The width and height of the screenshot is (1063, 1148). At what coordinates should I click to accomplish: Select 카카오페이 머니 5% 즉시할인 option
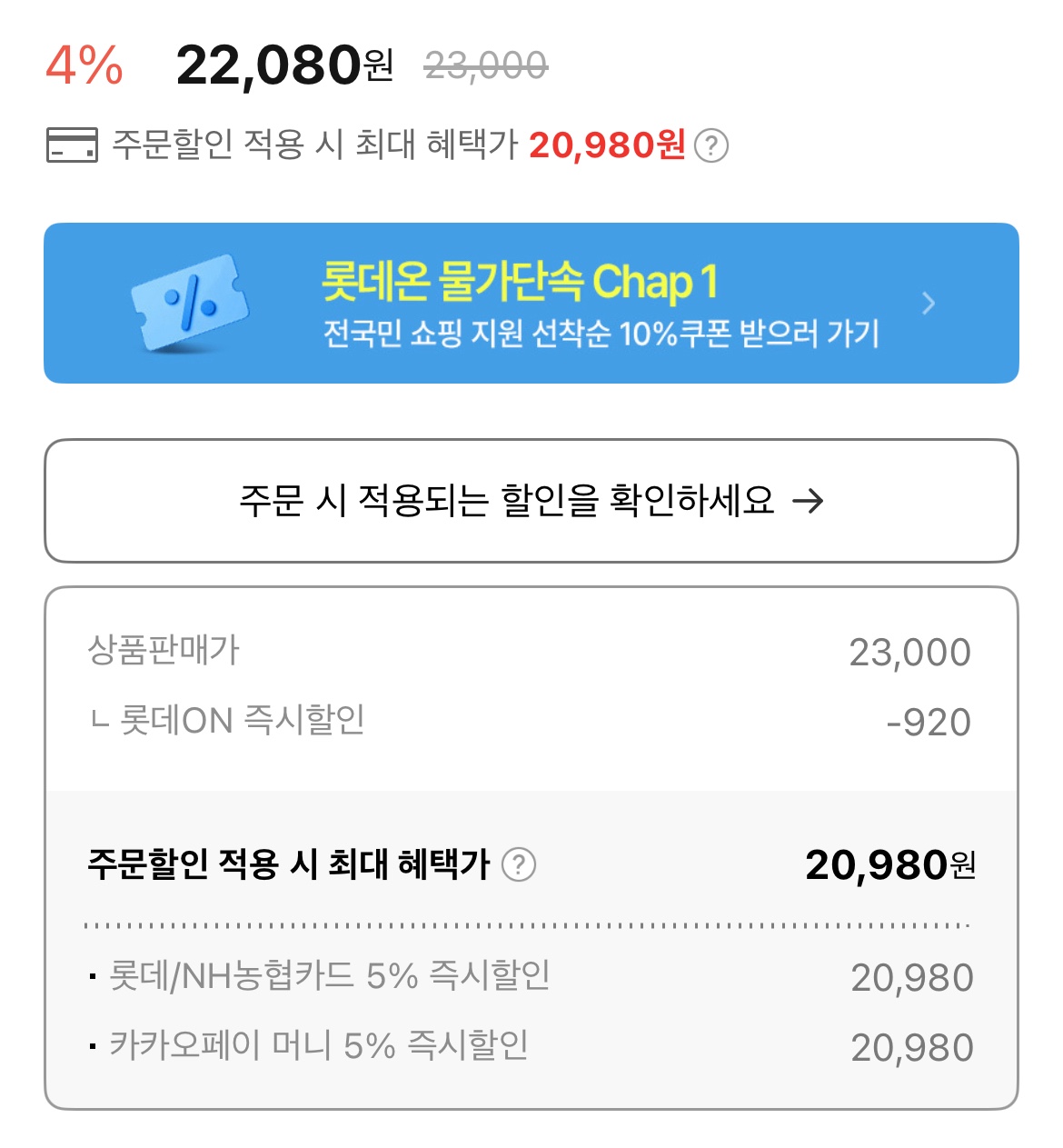(531, 1045)
